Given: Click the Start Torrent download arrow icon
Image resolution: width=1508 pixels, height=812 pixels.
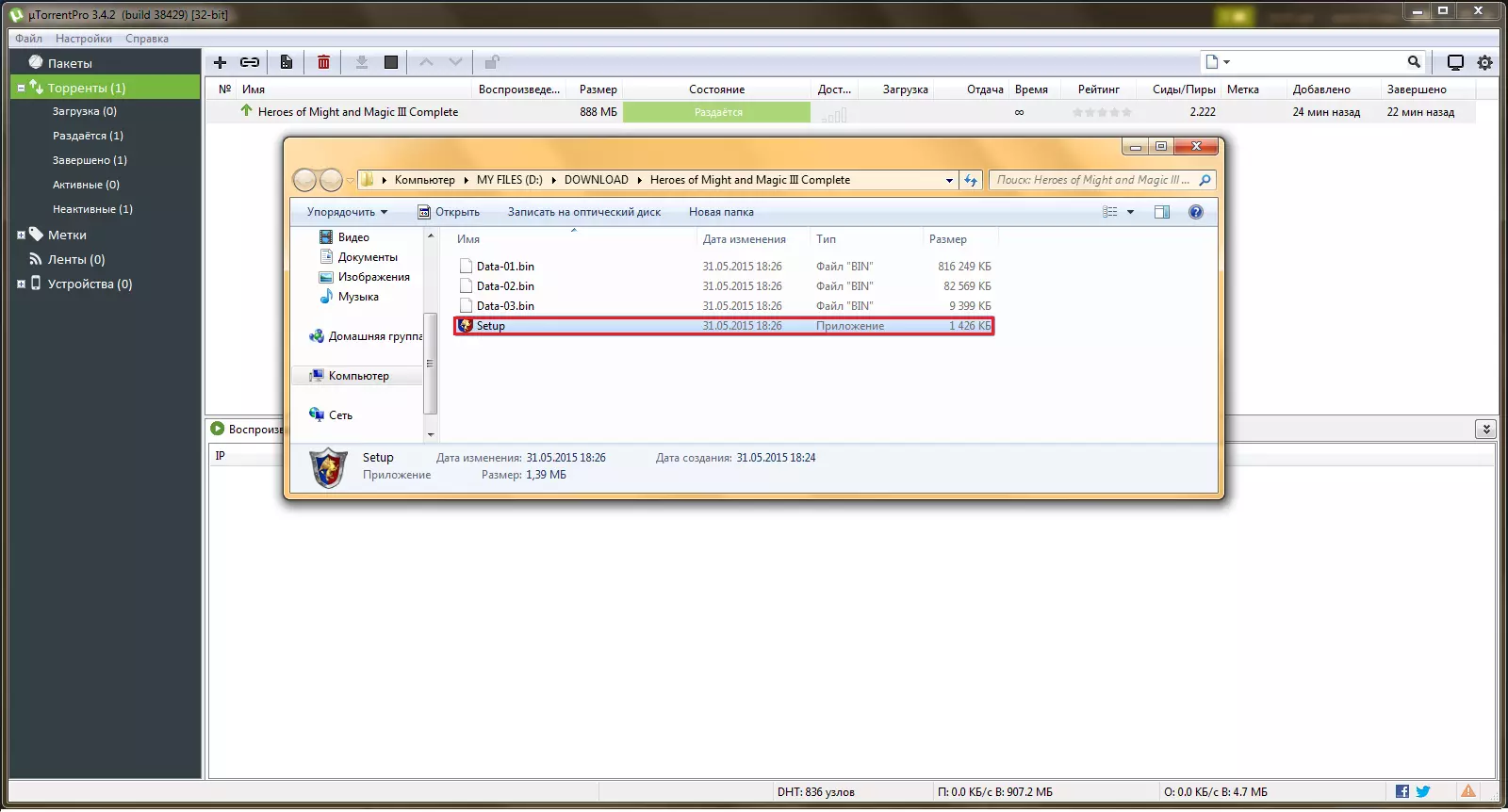Looking at the screenshot, I should 361,62.
